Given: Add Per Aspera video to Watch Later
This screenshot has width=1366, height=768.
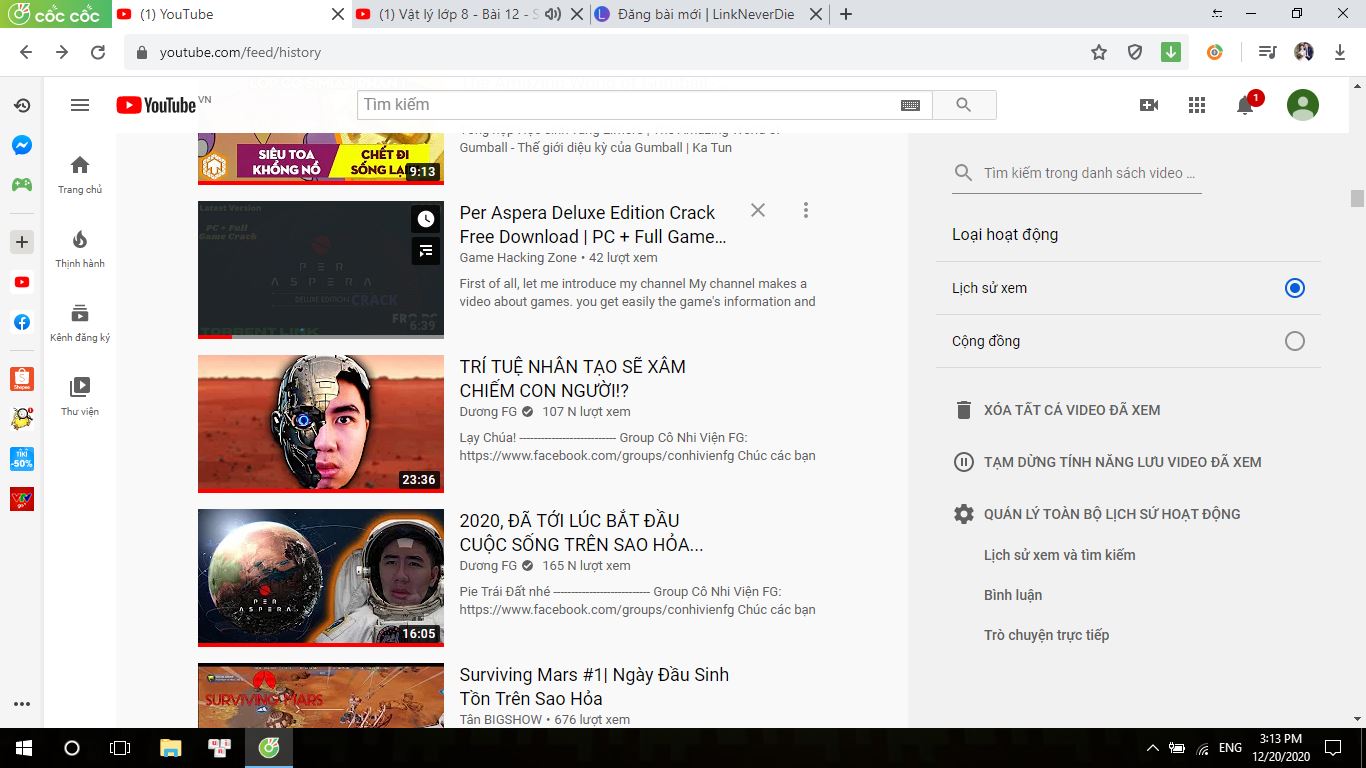Looking at the screenshot, I should point(426,219).
